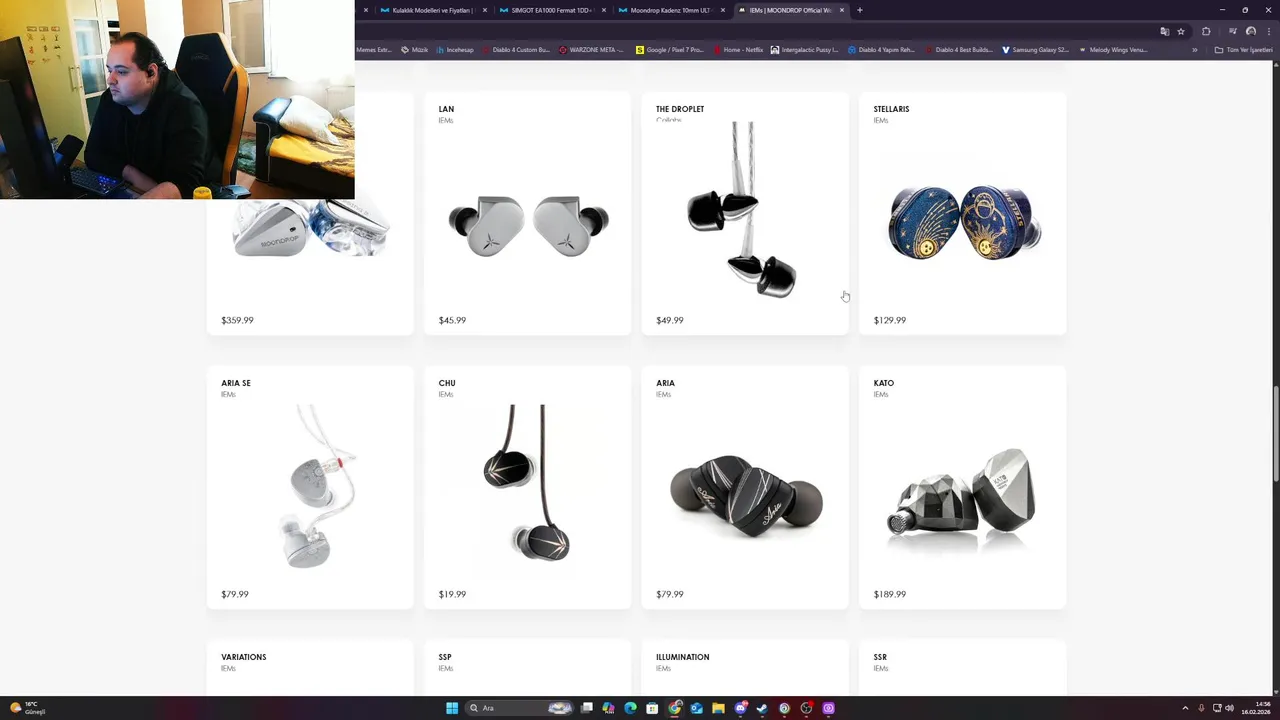Click the $129.99 price under STELLARIS
The height and width of the screenshot is (720, 1280).
pos(890,320)
